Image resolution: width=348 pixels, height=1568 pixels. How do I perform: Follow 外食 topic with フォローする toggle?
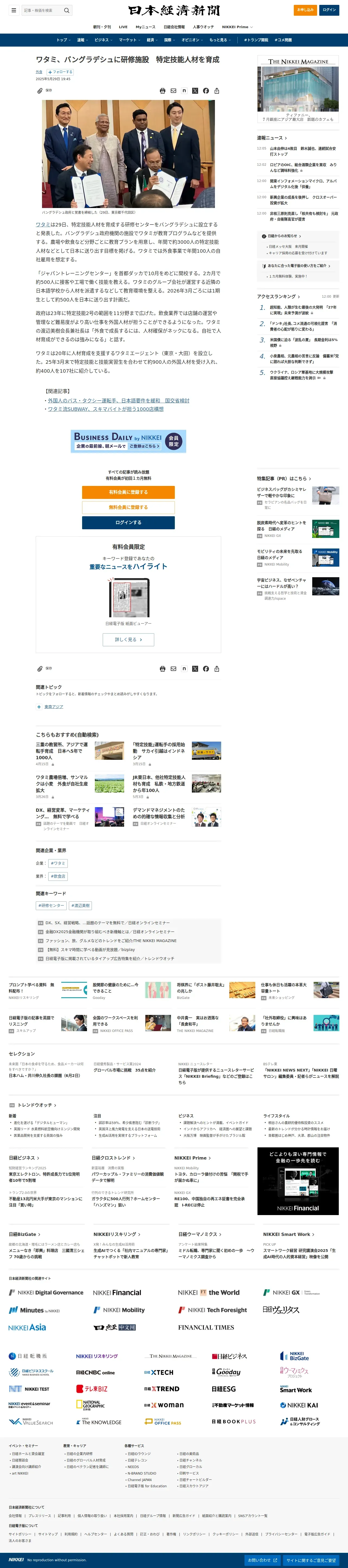coord(60,72)
